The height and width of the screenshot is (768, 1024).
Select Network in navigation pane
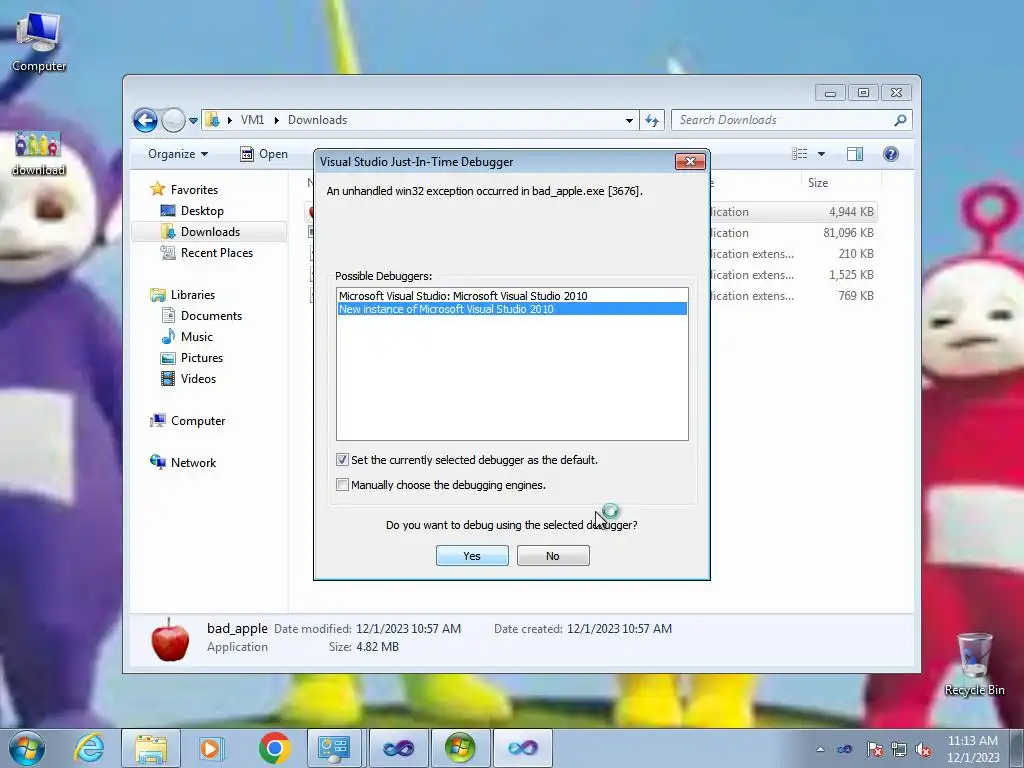point(193,463)
